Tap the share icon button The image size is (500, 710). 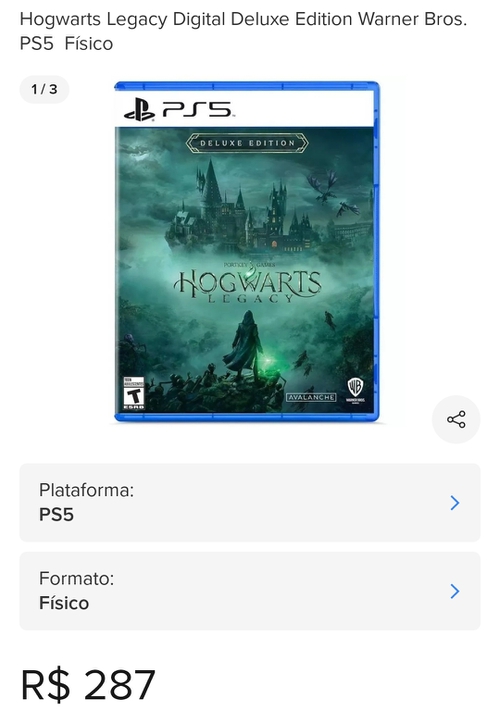pyautogui.click(x=456, y=419)
